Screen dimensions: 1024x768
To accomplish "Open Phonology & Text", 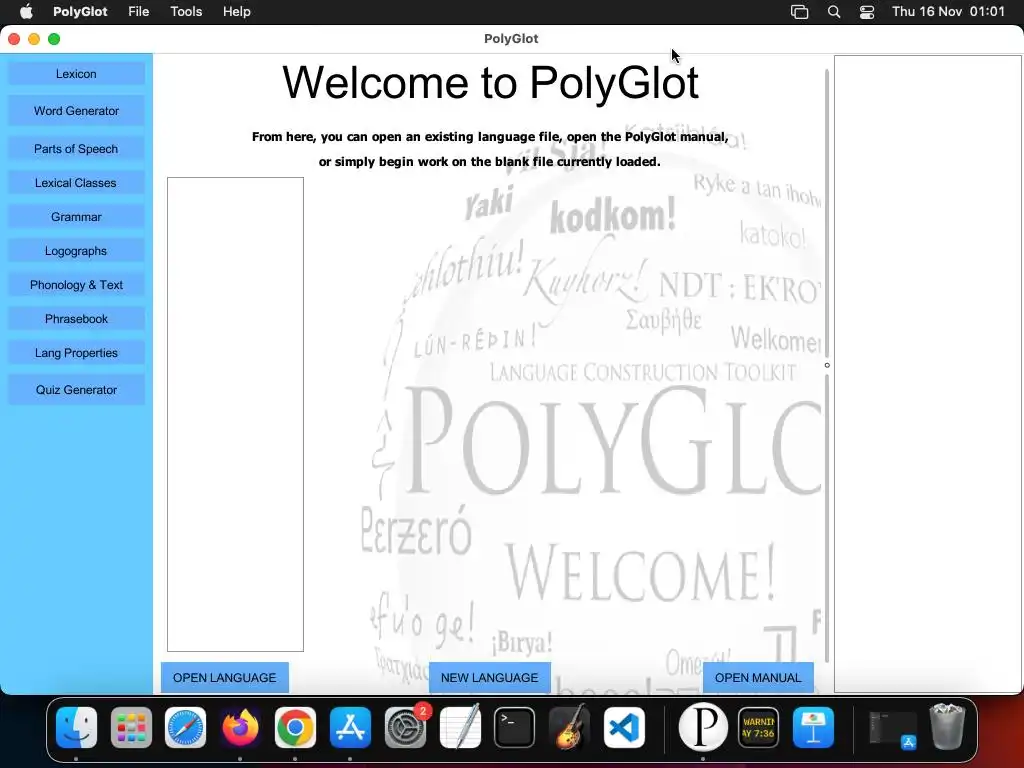I will pyautogui.click(x=76, y=285).
